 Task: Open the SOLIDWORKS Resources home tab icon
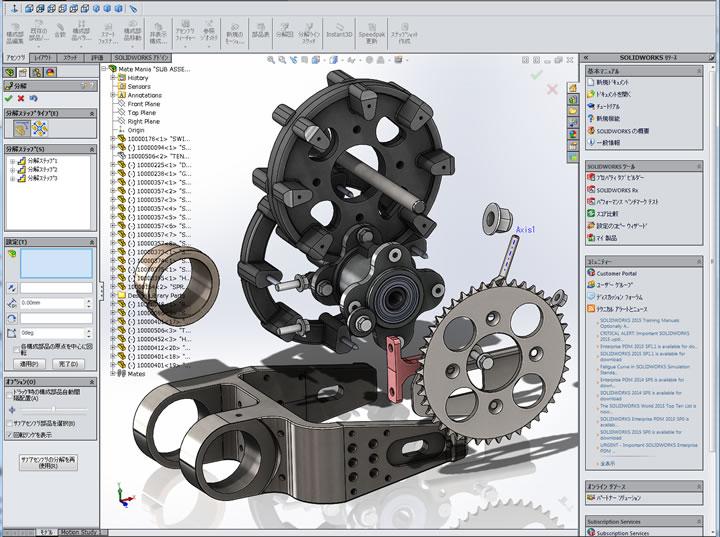click(x=573, y=88)
